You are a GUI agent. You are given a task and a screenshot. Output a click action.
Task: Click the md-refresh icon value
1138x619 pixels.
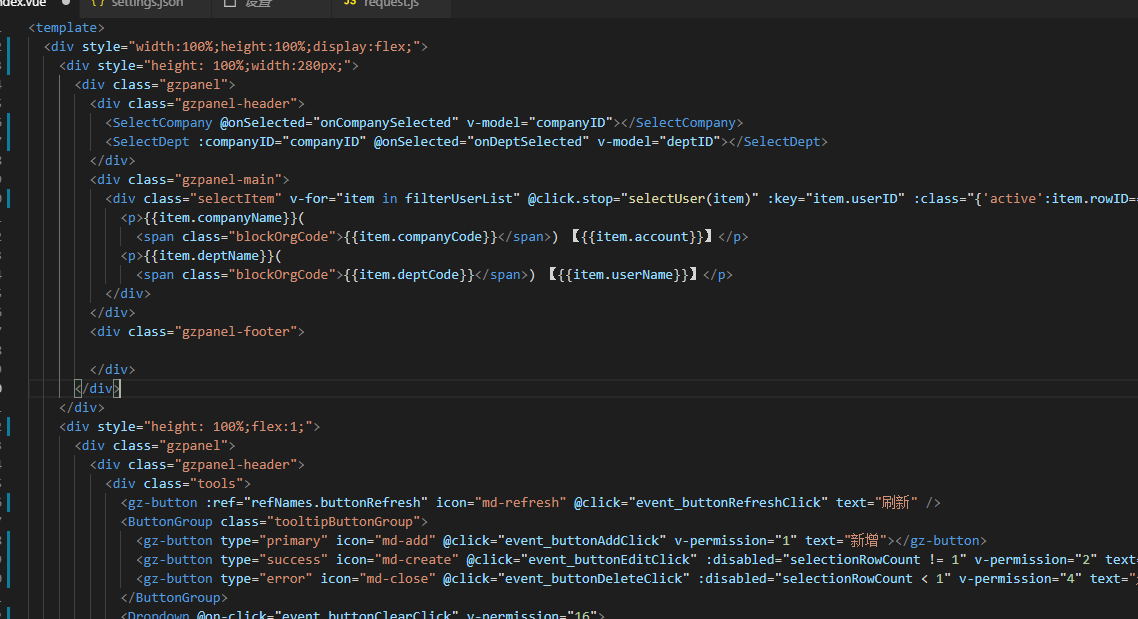(520, 502)
